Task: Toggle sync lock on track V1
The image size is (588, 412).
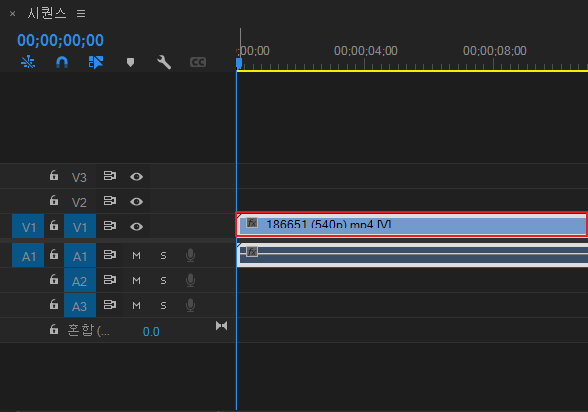Action: pyautogui.click(x=110, y=226)
